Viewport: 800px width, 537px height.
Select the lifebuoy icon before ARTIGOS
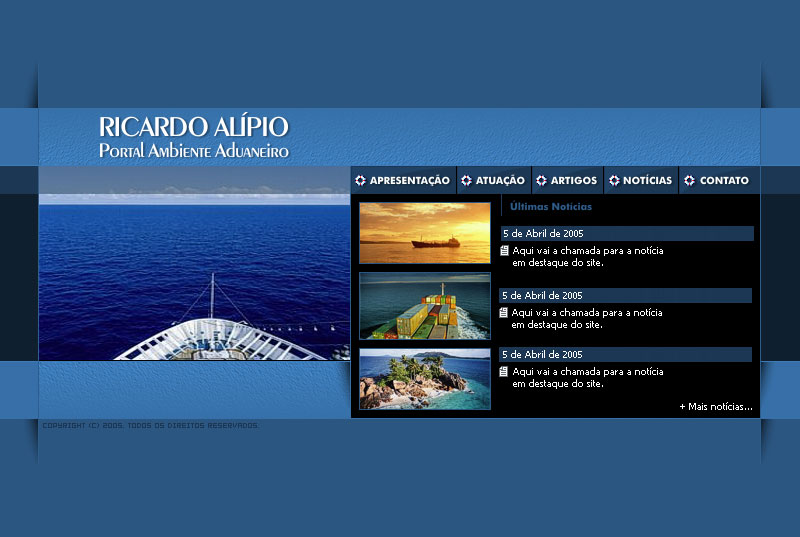point(541,181)
